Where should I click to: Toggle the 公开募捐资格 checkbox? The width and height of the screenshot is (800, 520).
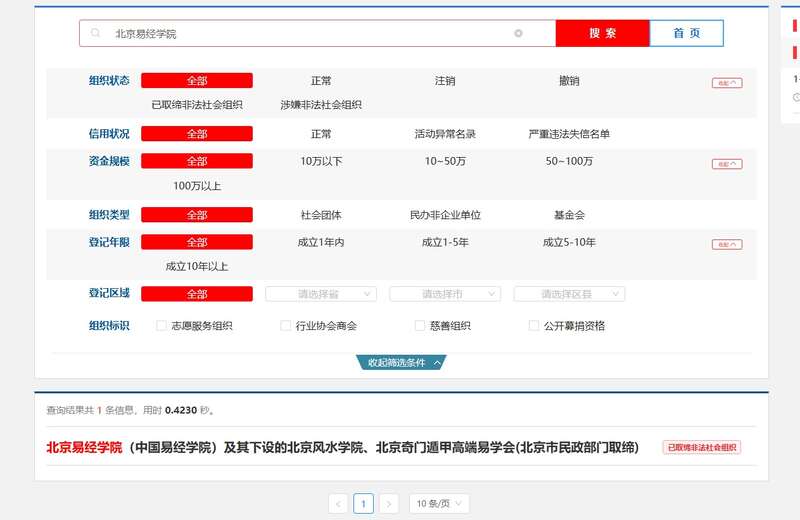[534, 326]
